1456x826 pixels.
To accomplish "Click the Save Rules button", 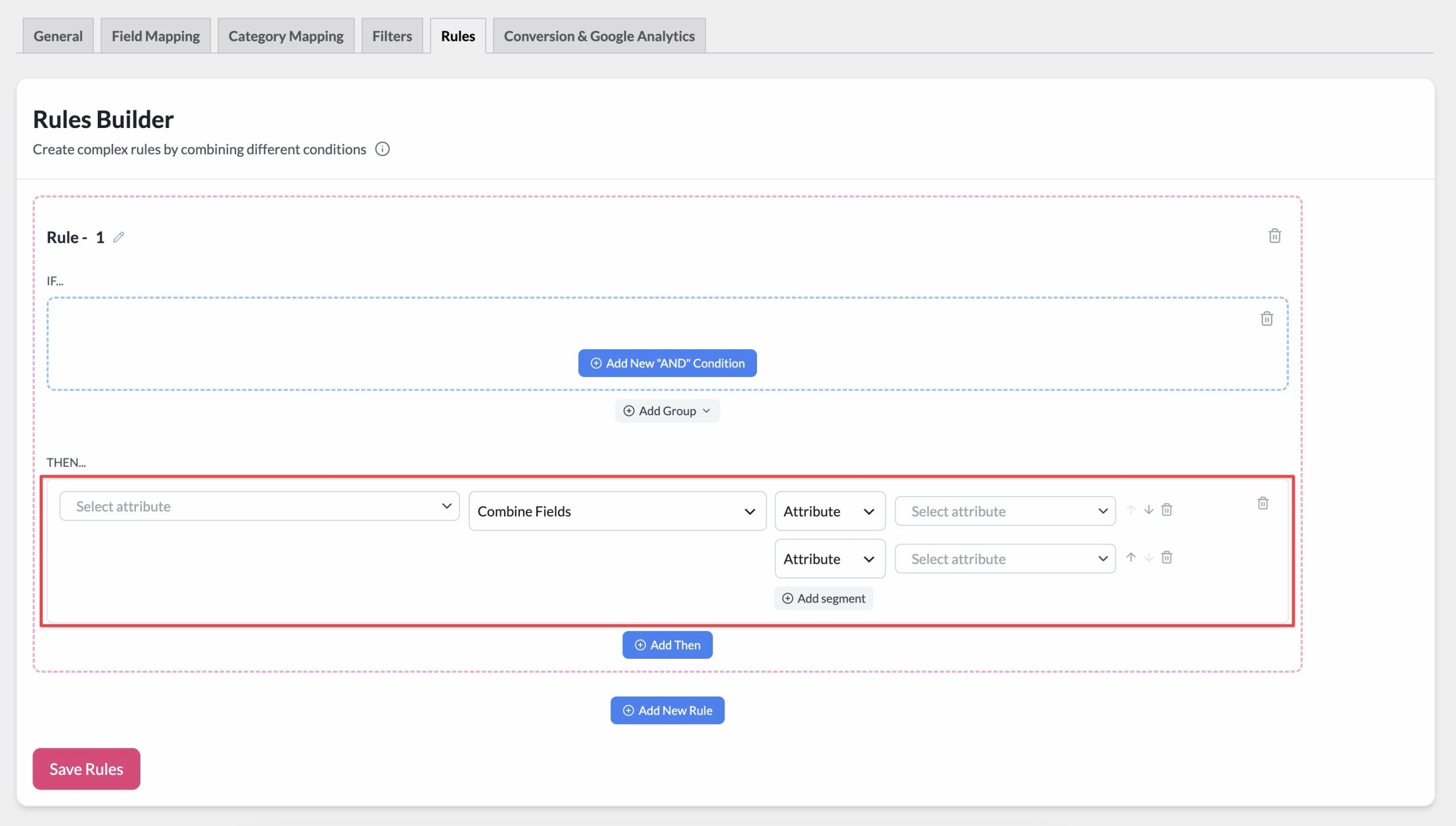I will [86, 769].
